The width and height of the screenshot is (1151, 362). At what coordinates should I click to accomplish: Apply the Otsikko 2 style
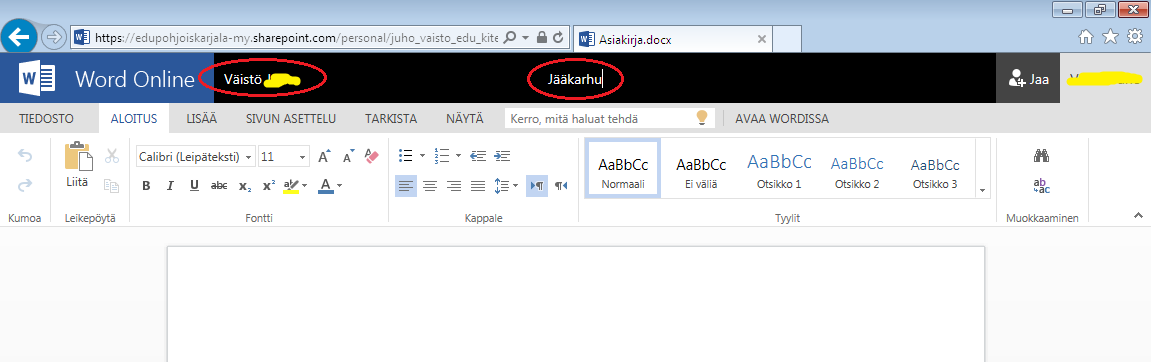click(857, 173)
